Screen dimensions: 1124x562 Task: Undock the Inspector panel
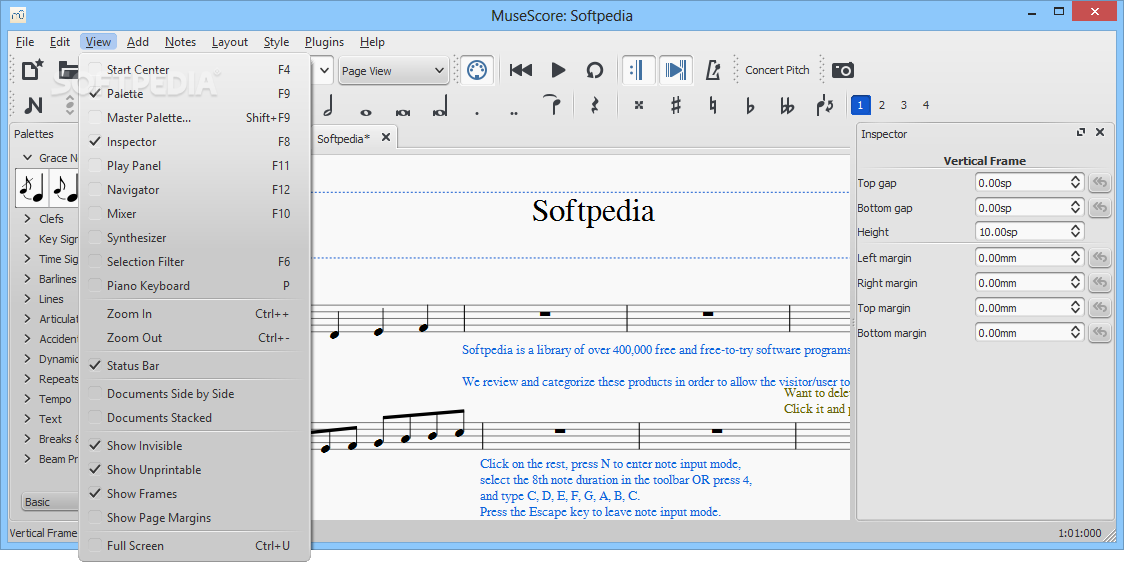tap(1081, 133)
